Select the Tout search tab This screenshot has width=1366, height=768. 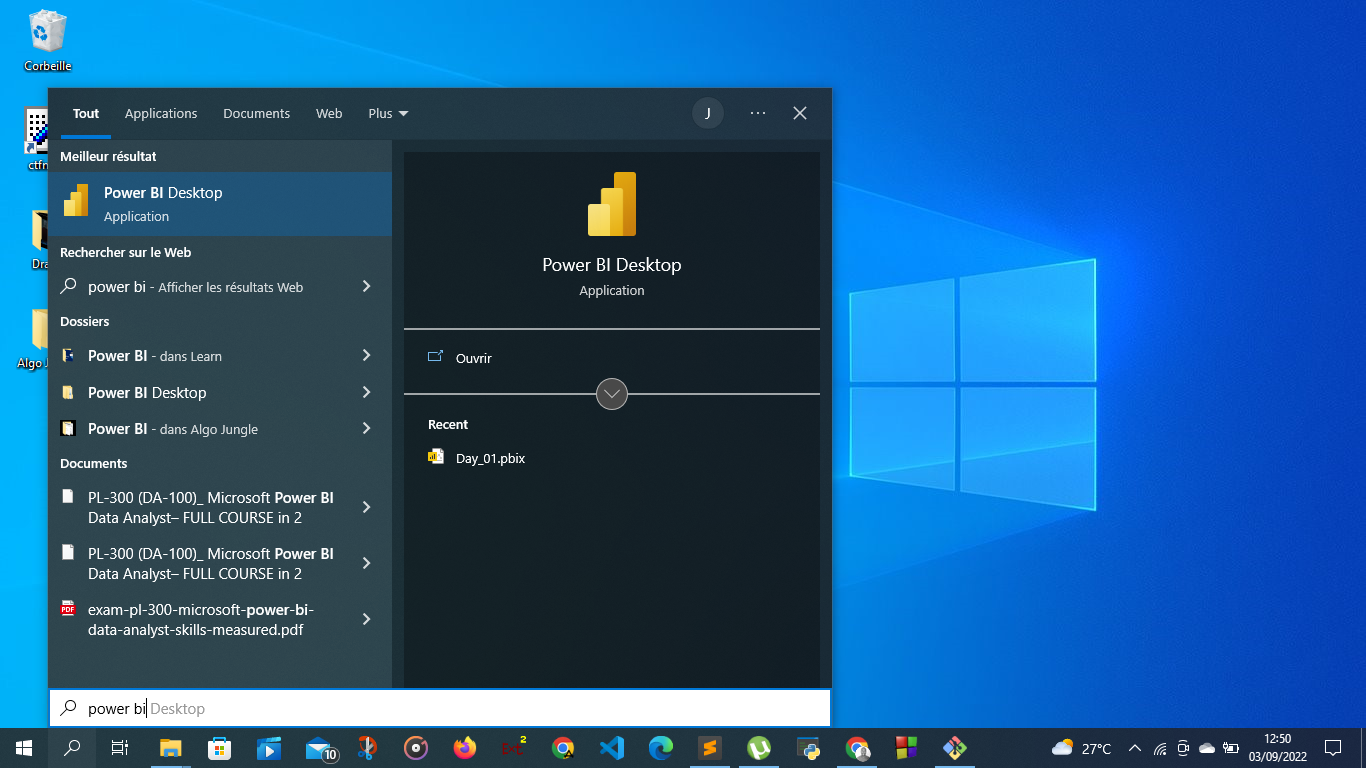click(86, 113)
